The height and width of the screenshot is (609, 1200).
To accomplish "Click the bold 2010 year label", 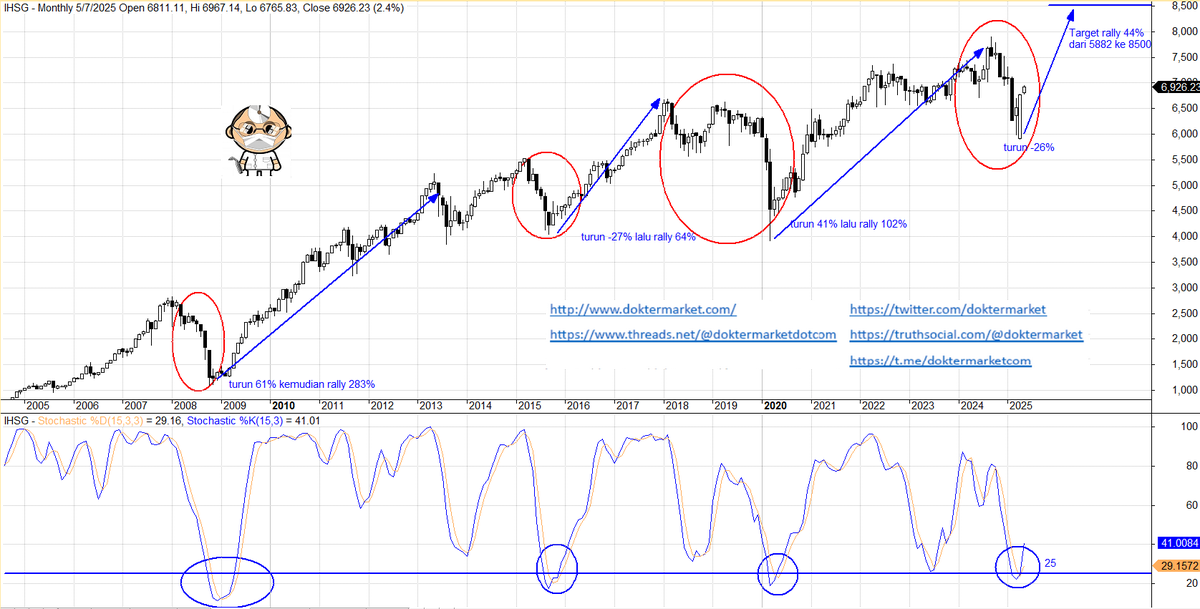I will point(284,406).
